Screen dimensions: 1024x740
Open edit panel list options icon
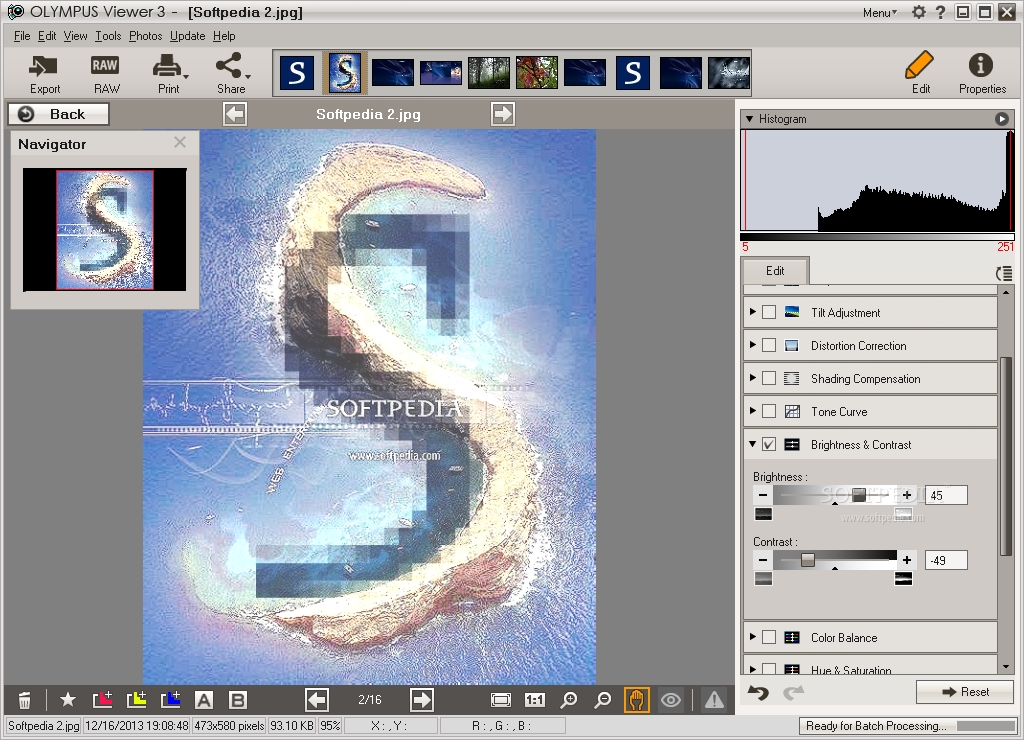(1004, 273)
